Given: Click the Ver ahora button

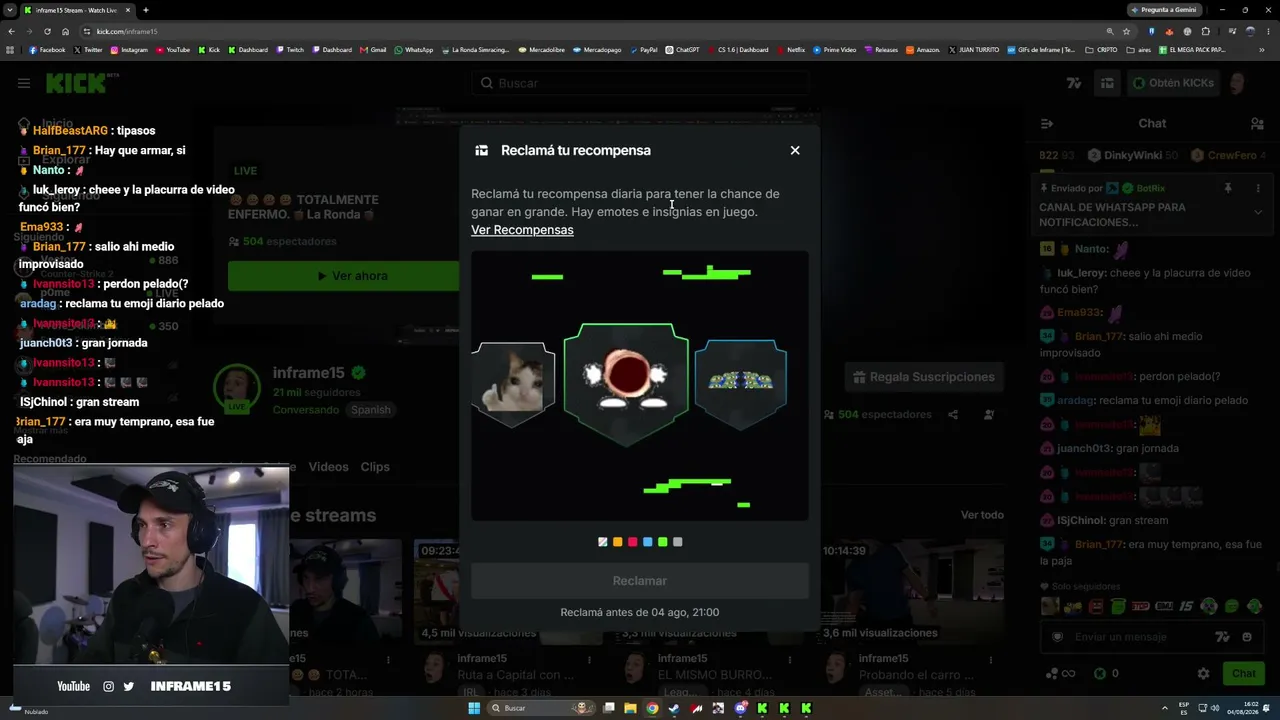Looking at the screenshot, I should pos(352,276).
